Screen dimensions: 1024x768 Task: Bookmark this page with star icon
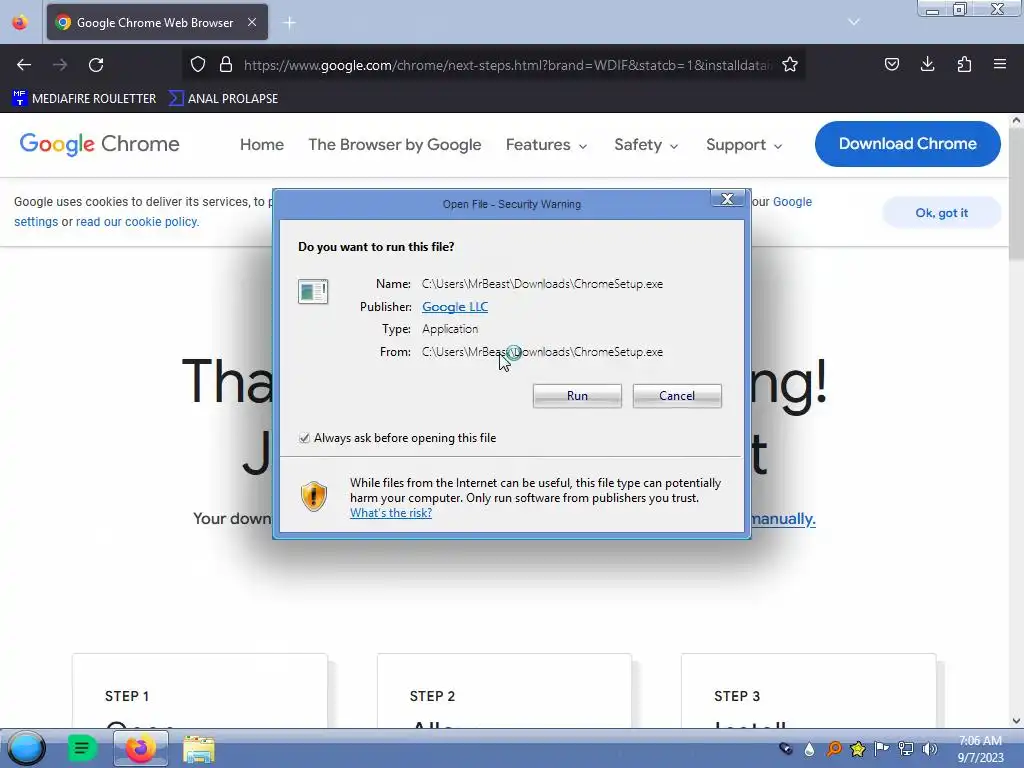pyautogui.click(x=790, y=64)
